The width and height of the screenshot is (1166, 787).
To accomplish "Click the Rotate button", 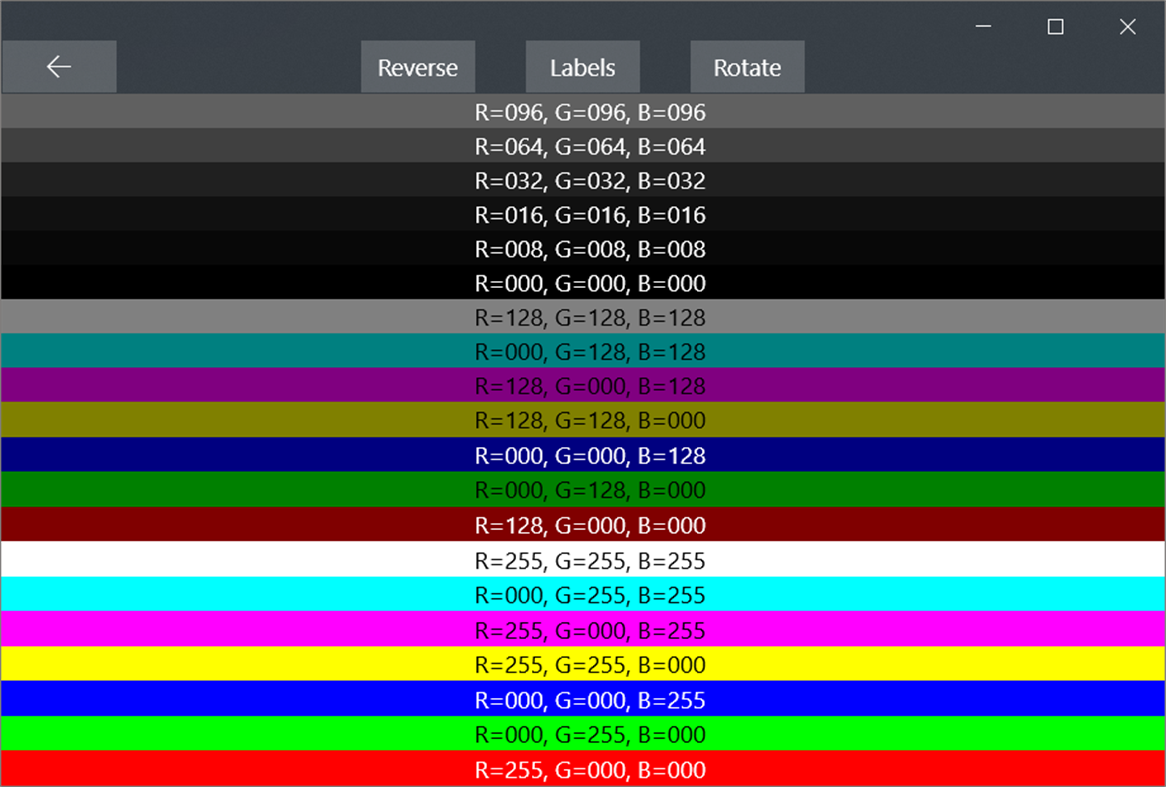I will pyautogui.click(x=746, y=67).
